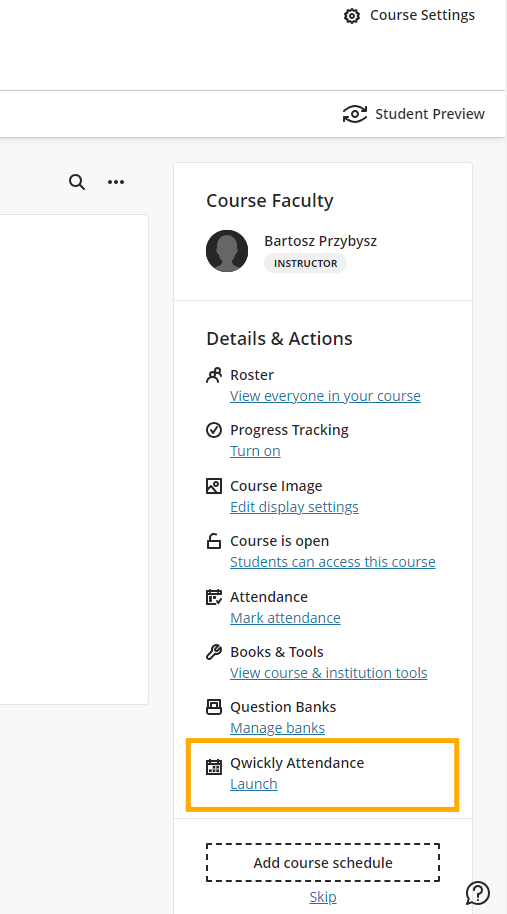
Task: Launch Qwickly Attendance
Action: 254,784
